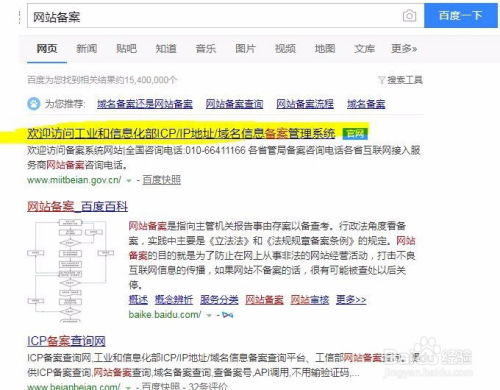Click the funnel icon beside 搜索工具
This screenshot has height=390, width=500.
click(382, 80)
